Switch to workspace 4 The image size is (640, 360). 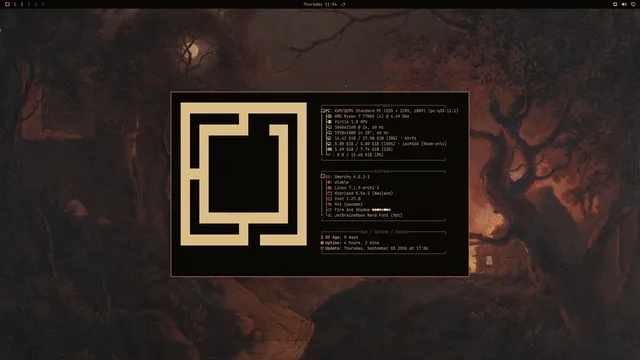[x=36, y=4]
